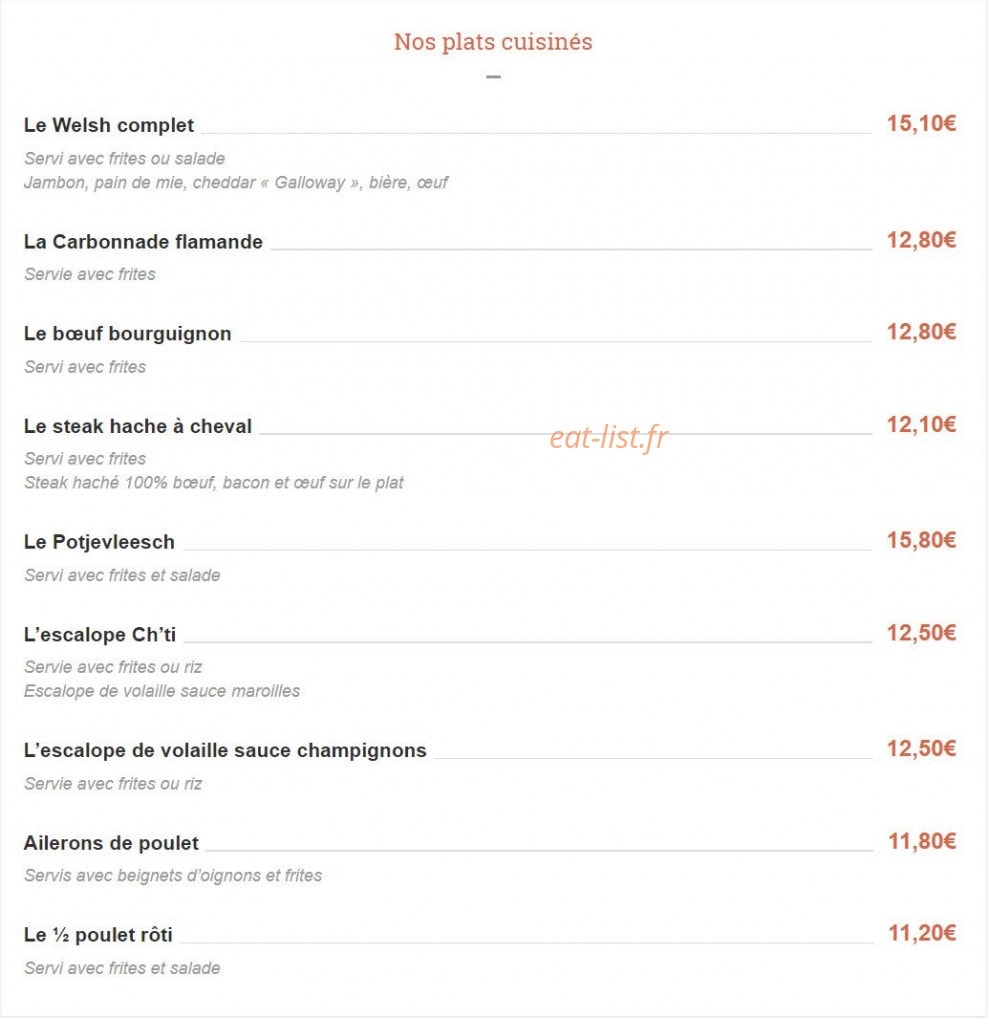Click the Carbonnade flamande 12,80€ price
989x1018 pixels.
click(921, 240)
